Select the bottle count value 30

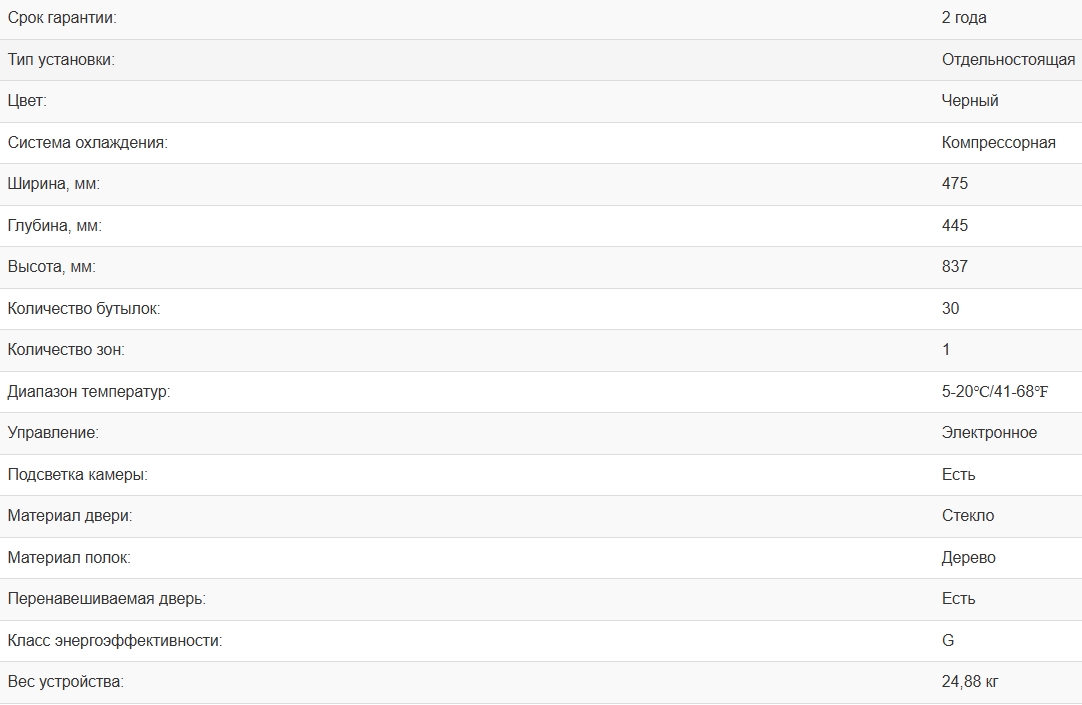point(950,309)
